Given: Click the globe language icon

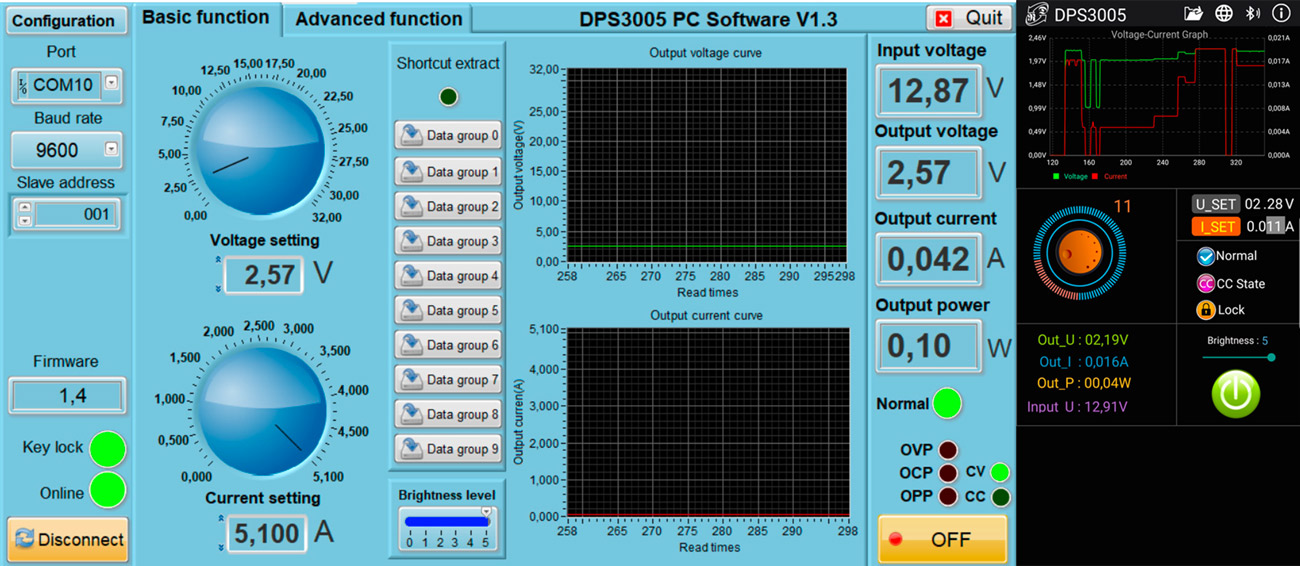Looking at the screenshot, I should 1223,14.
